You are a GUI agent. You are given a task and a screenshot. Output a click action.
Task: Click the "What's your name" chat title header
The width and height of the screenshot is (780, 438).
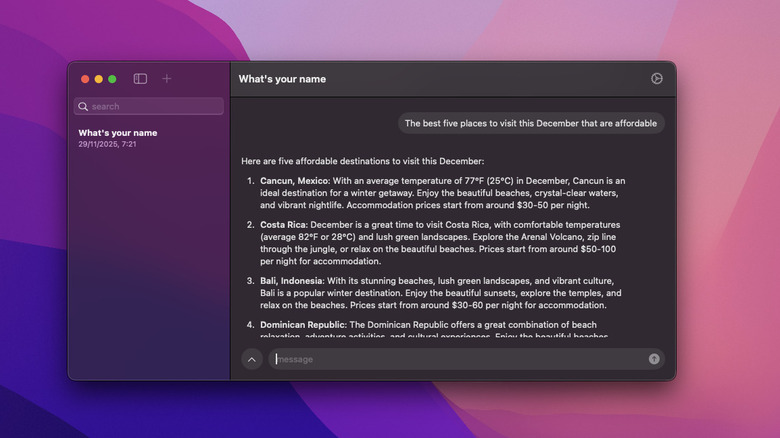[x=282, y=79]
